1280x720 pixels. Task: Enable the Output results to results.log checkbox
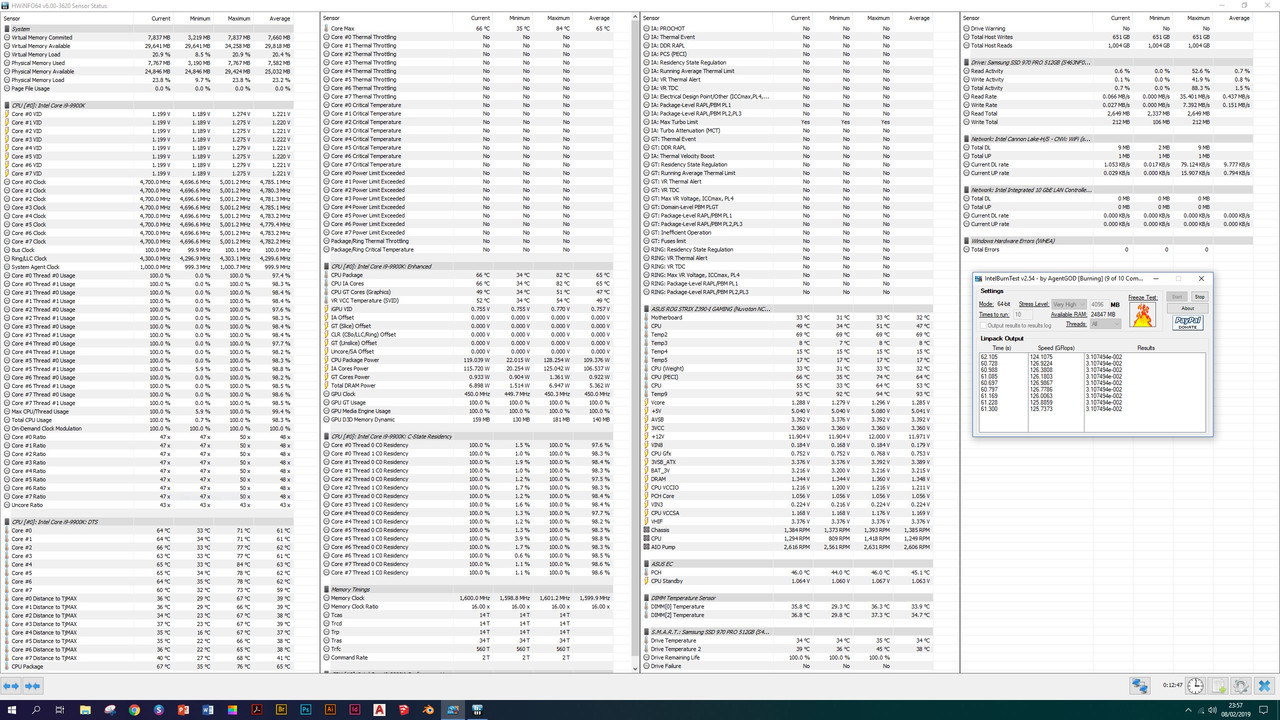983,324
